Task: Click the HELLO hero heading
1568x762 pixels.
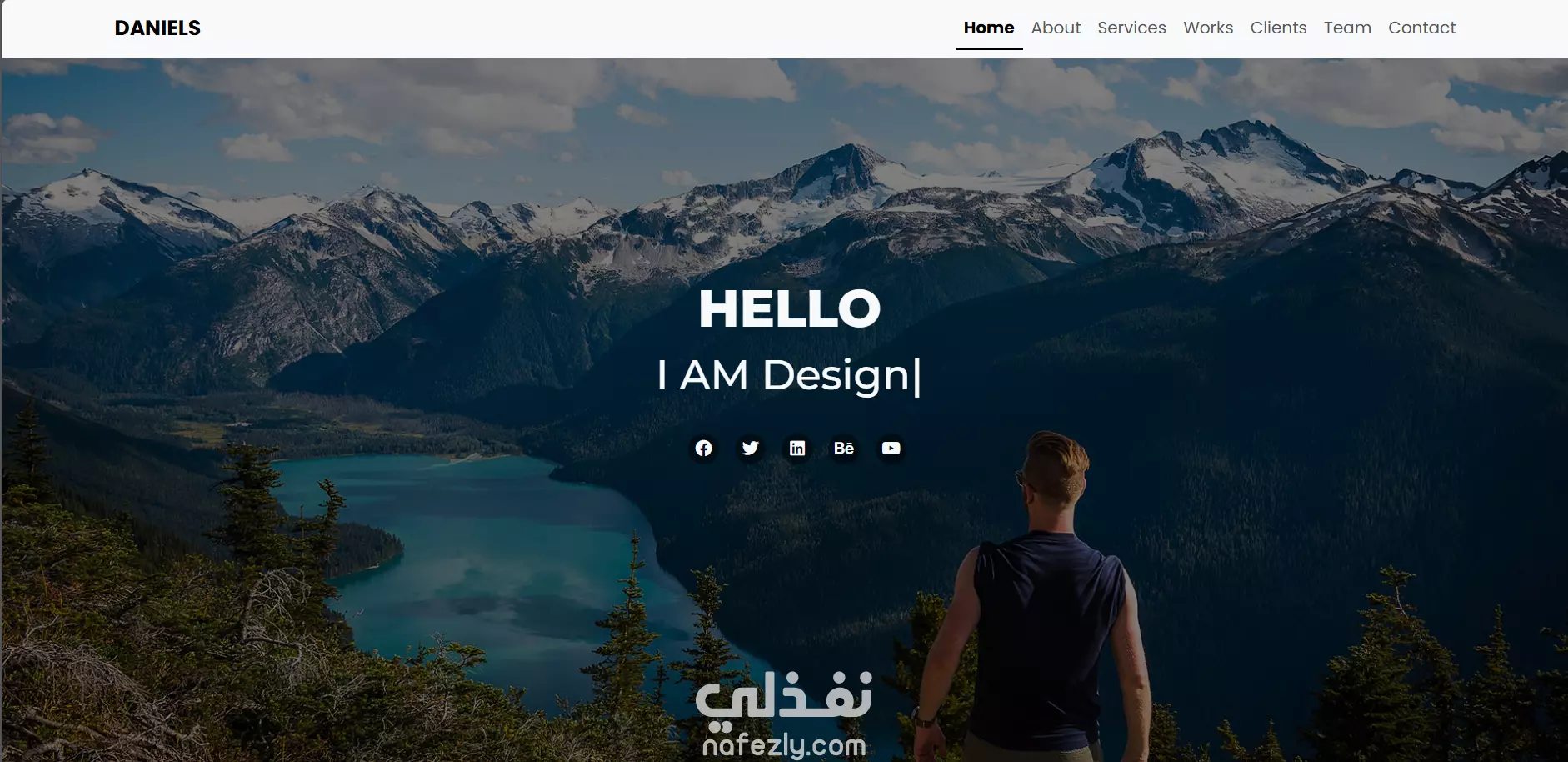Action: click(x=789, y=308)
